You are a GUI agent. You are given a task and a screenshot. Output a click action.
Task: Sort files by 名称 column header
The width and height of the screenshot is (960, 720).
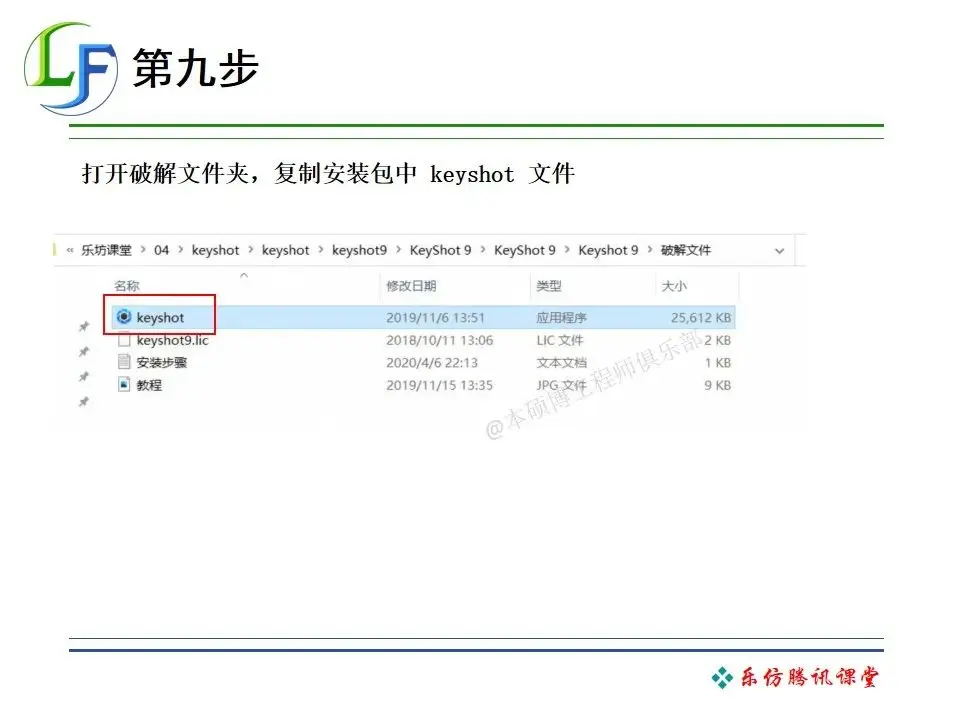tap(127, 286)
